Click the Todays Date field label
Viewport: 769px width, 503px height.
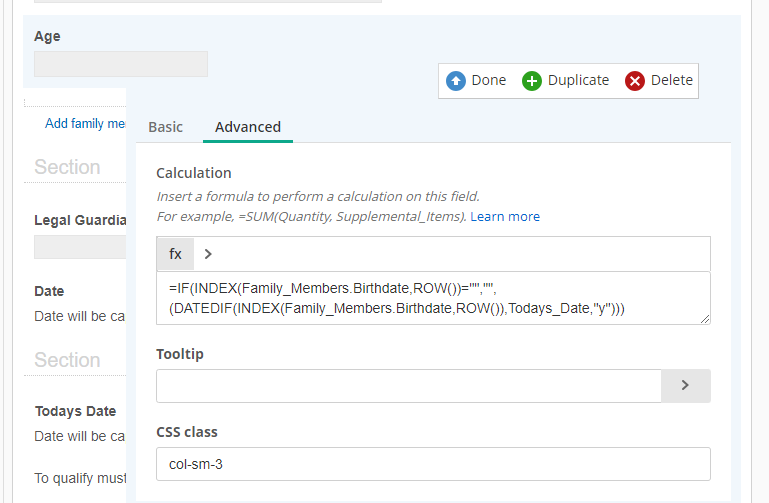[x=75, y=411]
